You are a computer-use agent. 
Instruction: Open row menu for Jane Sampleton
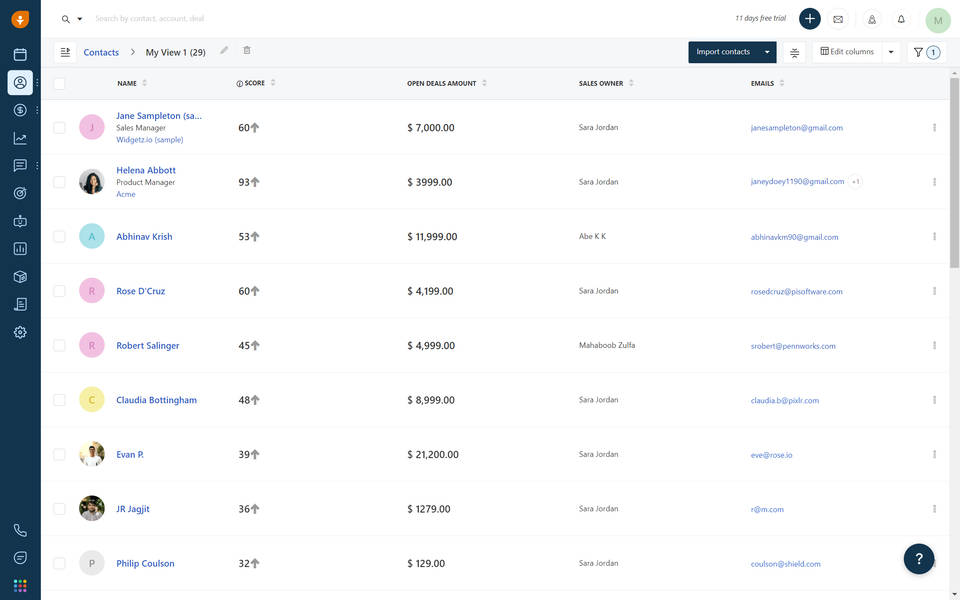coord(934,128)
